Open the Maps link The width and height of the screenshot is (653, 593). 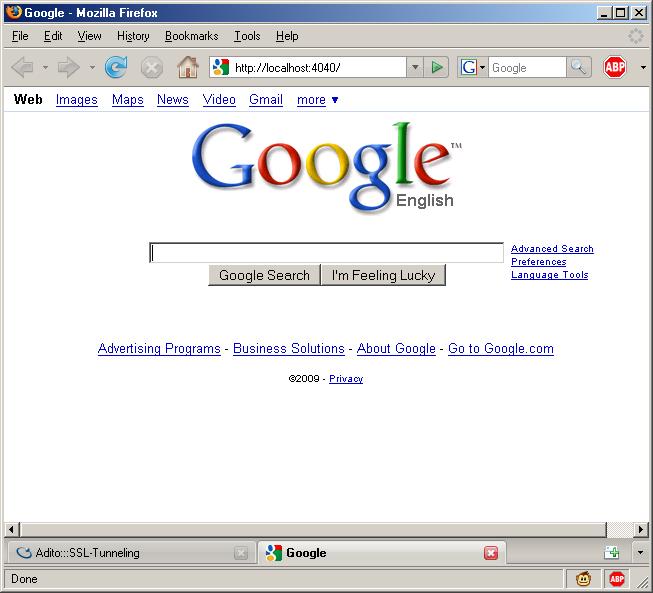(128, 100)
